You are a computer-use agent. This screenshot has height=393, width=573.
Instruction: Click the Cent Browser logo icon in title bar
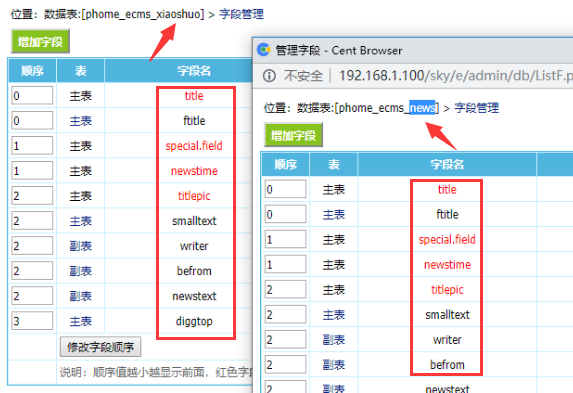point(263,50)
